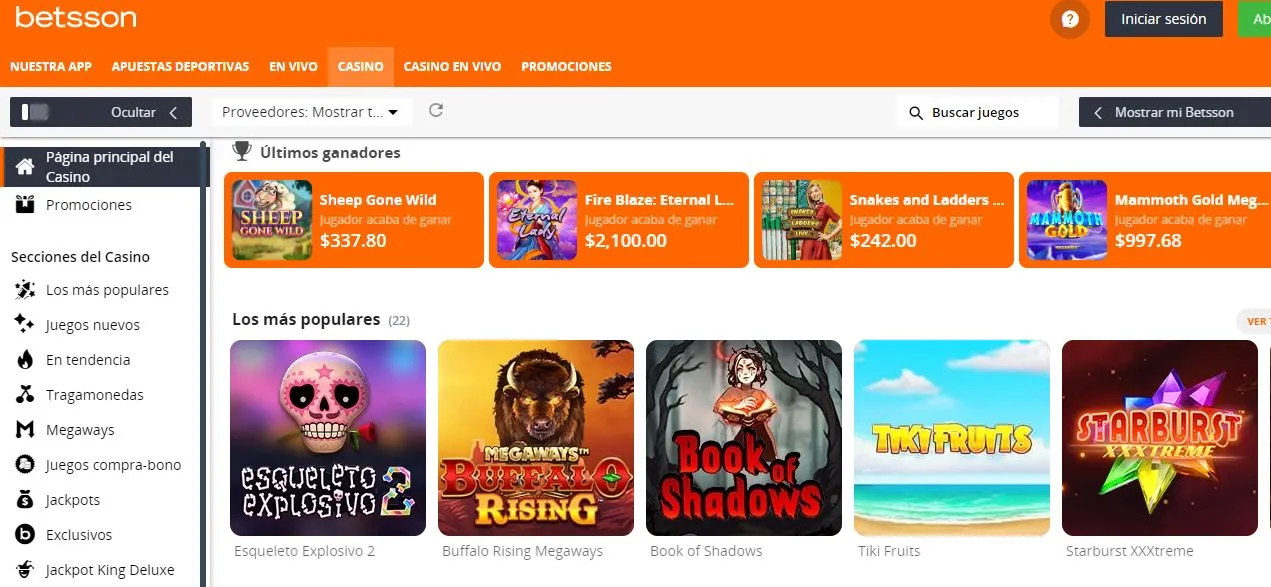Click the refresh games icon
Viewport: 1271px width, 587px height.
pos(435,111)
